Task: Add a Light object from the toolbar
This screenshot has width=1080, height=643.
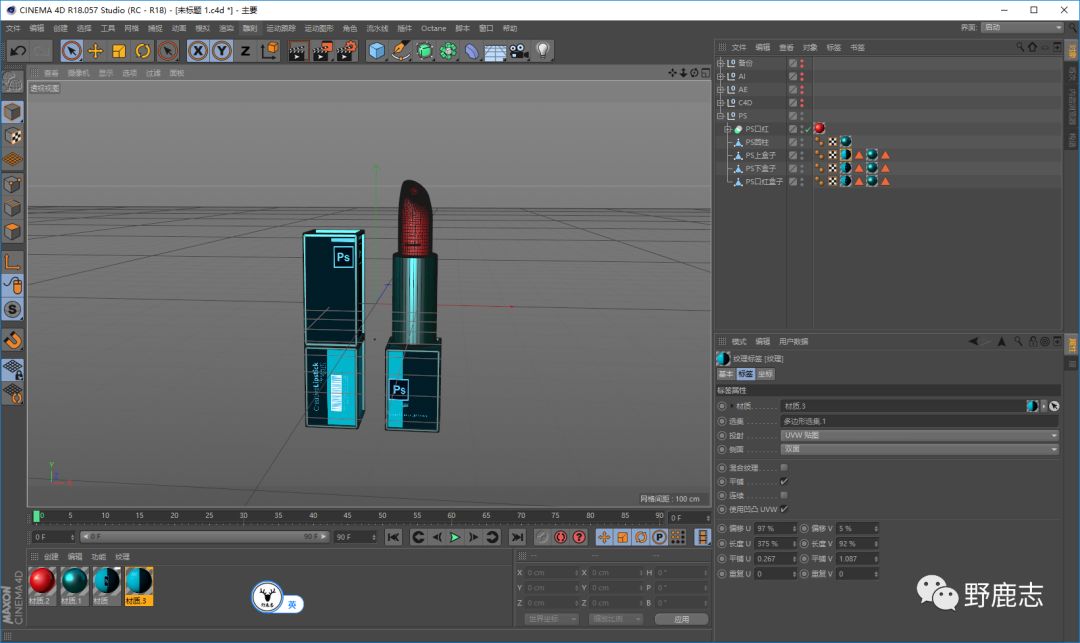Action: point(543,51)
